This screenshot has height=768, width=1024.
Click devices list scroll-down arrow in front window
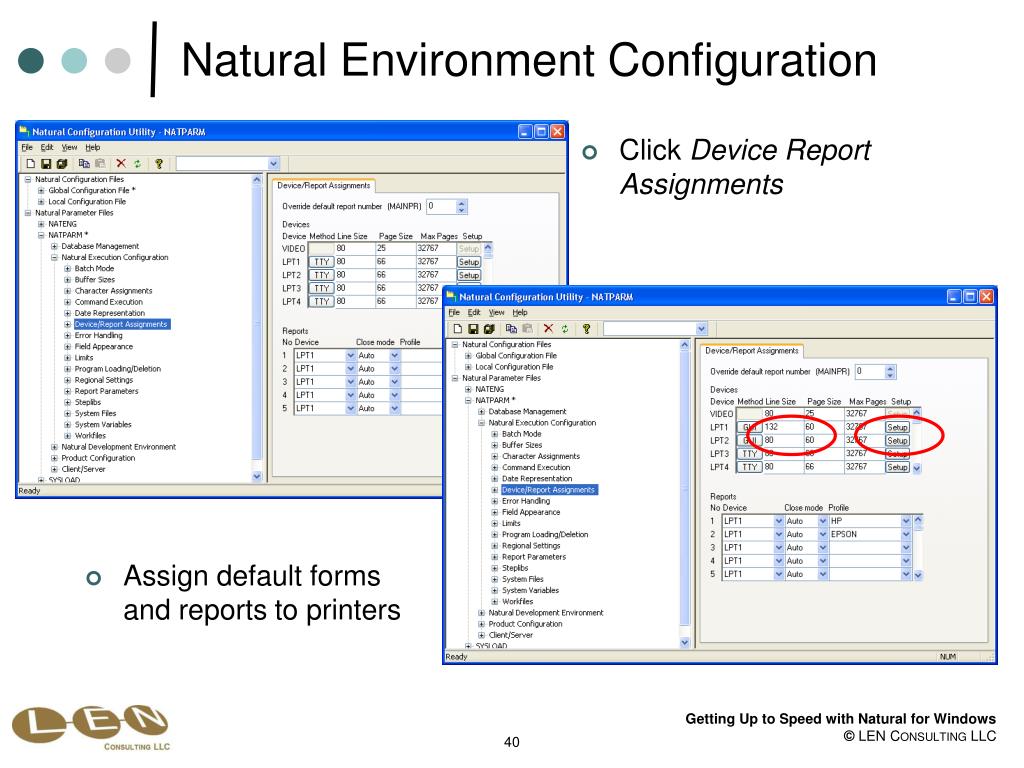(917, 468)
